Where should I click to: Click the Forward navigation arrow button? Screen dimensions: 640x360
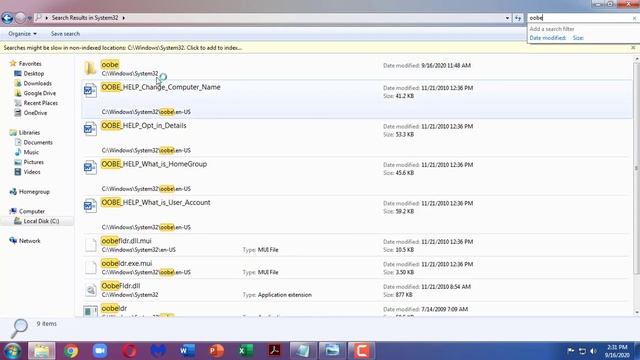20,18
